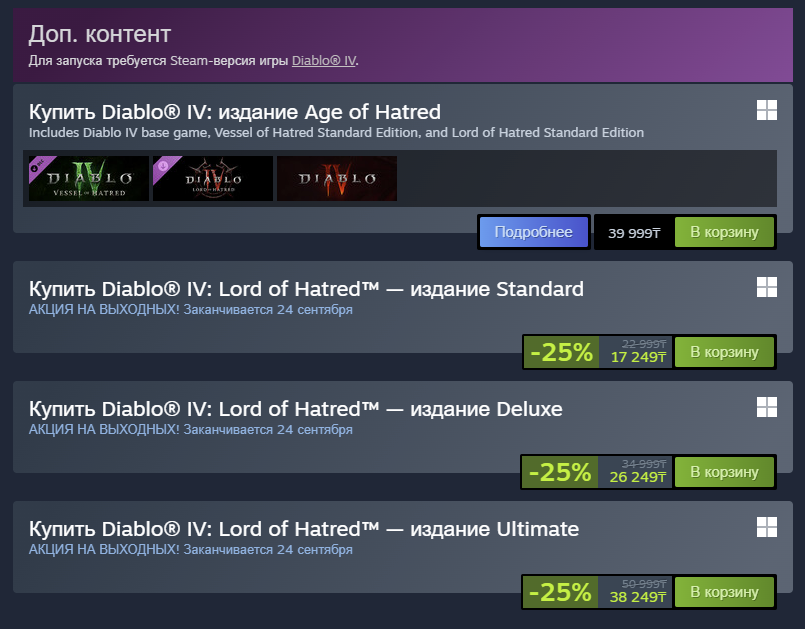Click Windows icon on Age of Hatred edition
Screen dimensions: 805x629
pos(766,110)
